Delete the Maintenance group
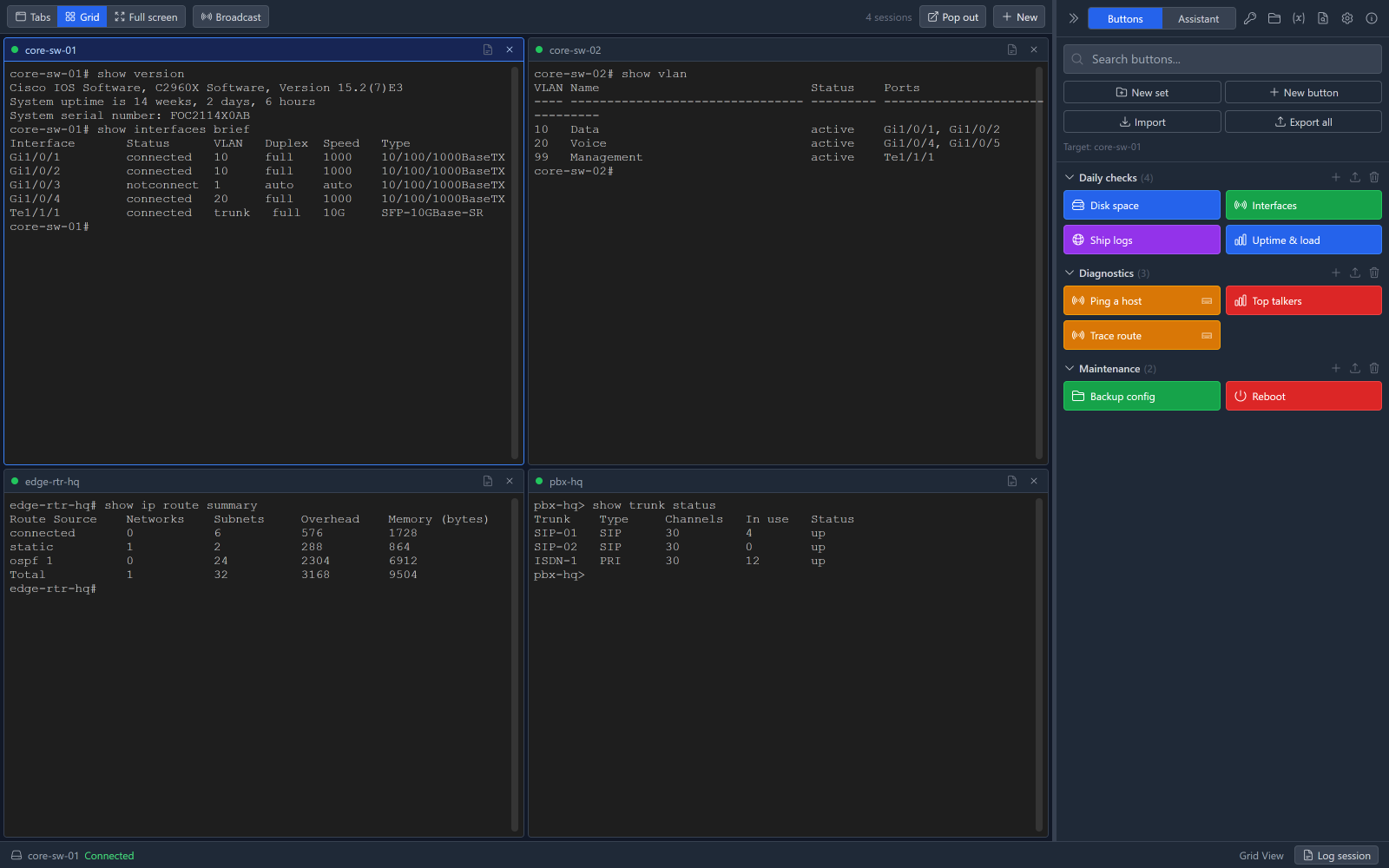This screenshot has width=1389, height=868. click(x=1374, y=368)
